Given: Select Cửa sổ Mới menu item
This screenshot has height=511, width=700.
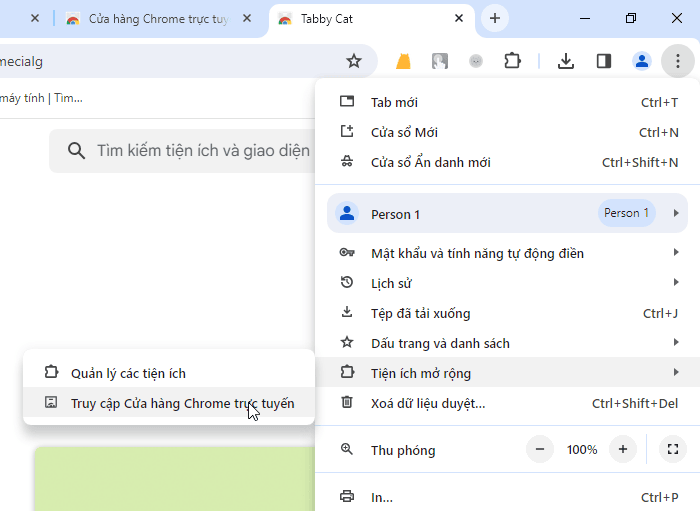Looking at the screenshot, I should (507, 133).
